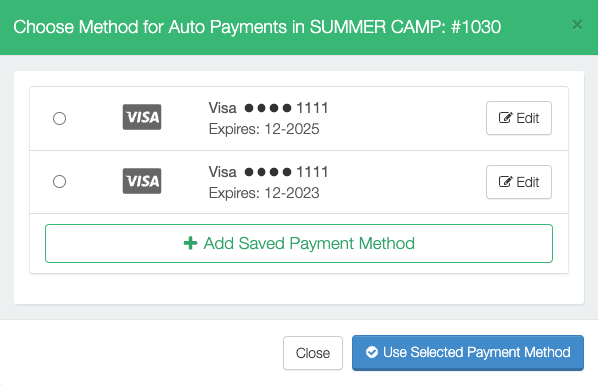Click the checkmark icon on the blue button
The height and width of the screenshot is (385, 598).
(372, 352)
